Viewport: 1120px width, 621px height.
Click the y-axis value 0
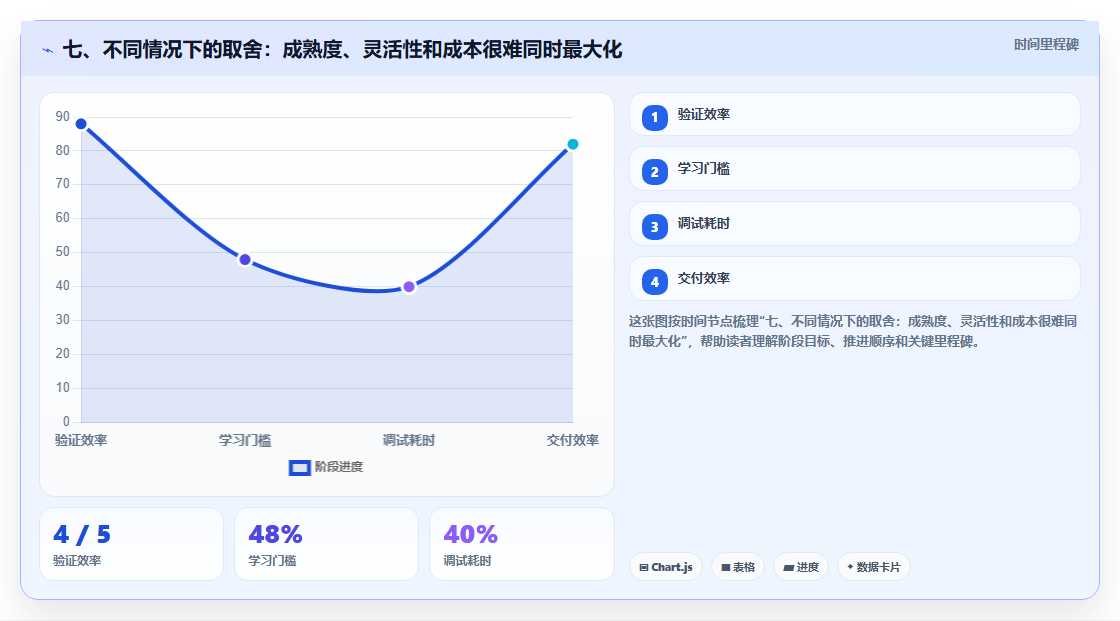coord(66,422)
